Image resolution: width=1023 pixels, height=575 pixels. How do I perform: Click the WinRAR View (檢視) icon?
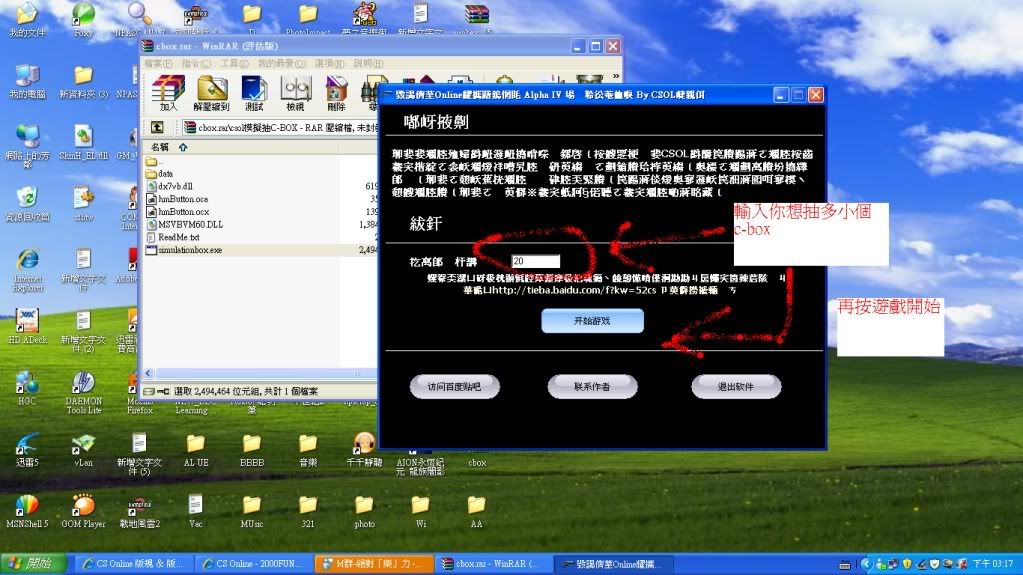(295, 92)
